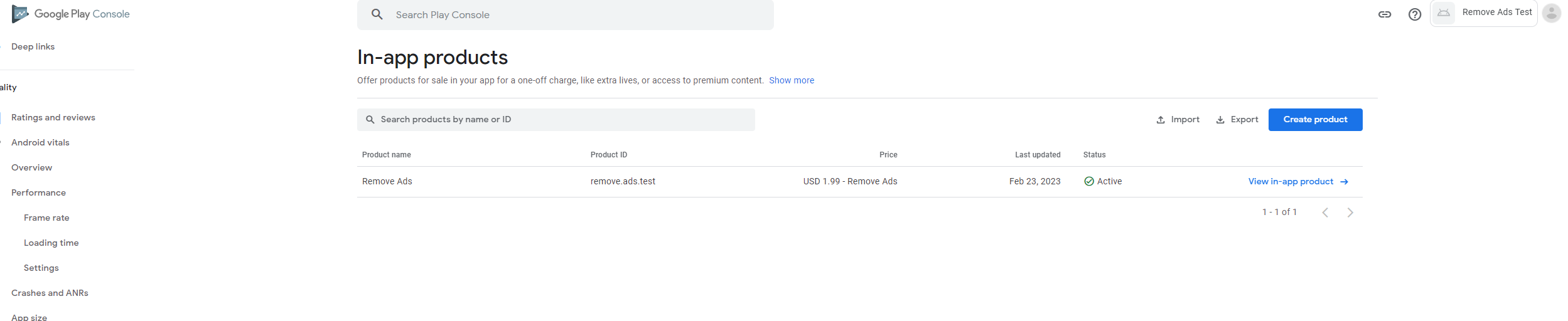This screenshot has height=321, width=1568.
Task: Click the magnifier icon in Search Play Console
Action: coord(377,14)
